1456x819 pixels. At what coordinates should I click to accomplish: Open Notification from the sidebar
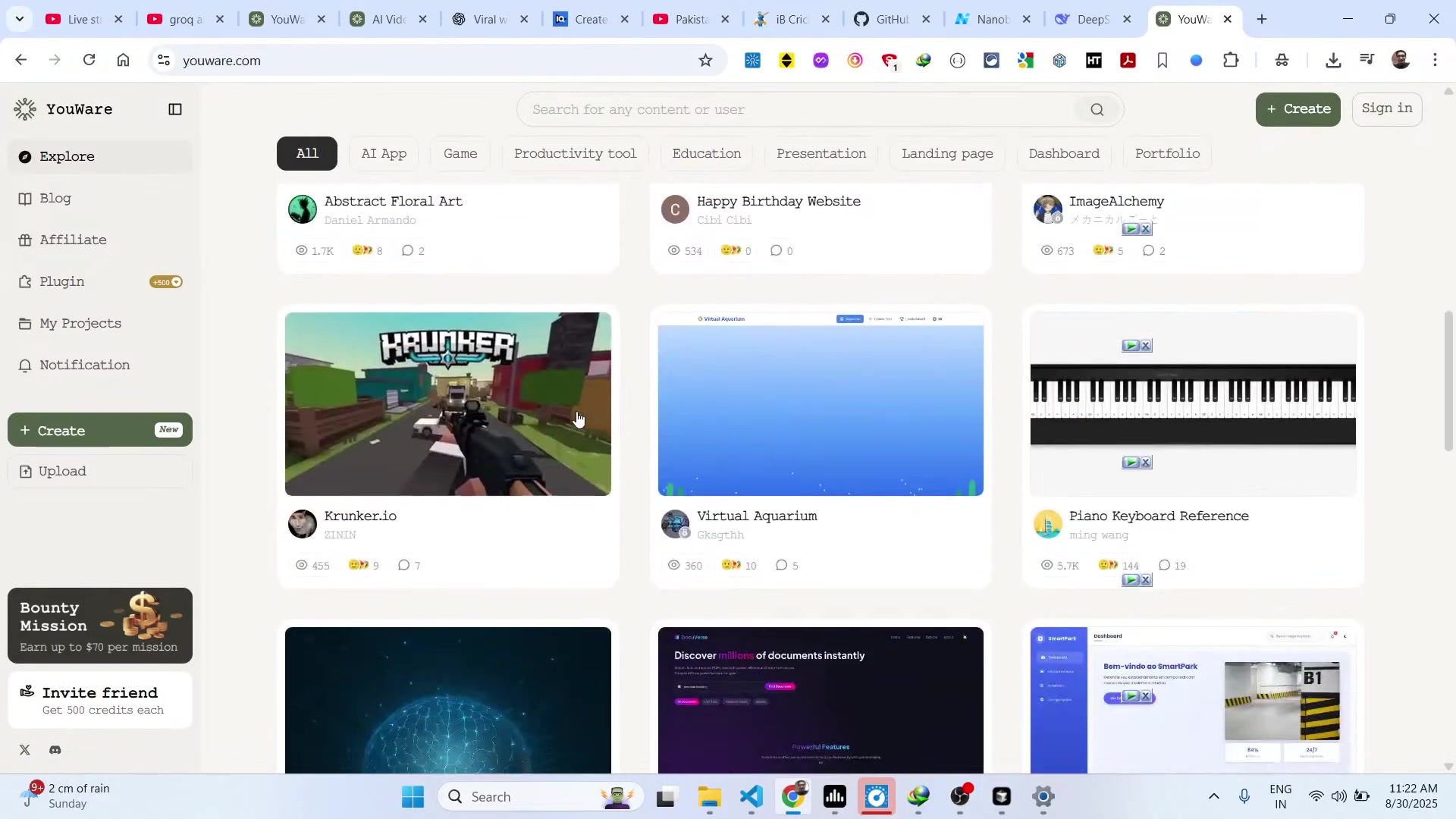[100, 365]
